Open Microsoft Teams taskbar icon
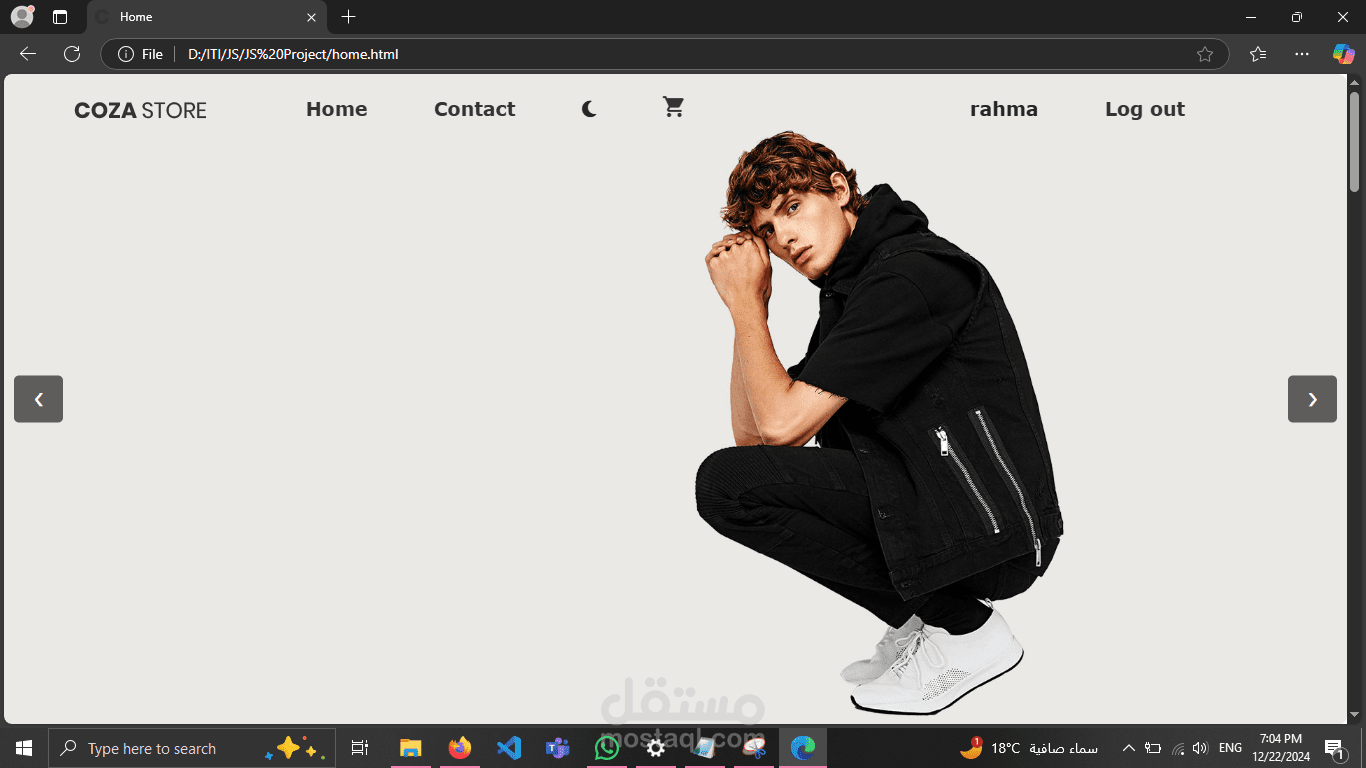This screenshot has height=768, width=1366. click(x=557, y=748)
